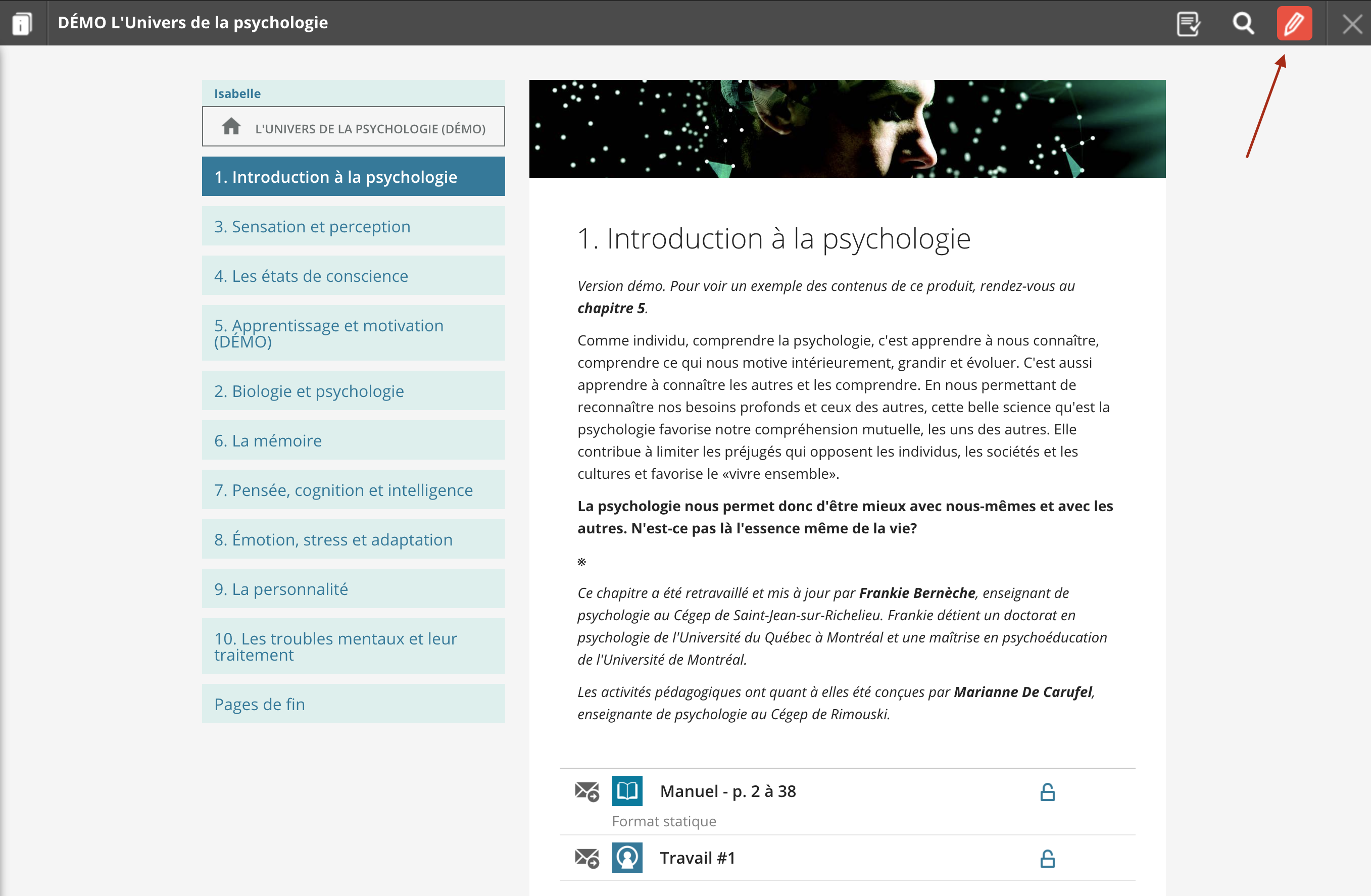1371x896 pixels.
Task: Open 10. Les troubles mentaux et leur traitement
Action: (353, 646)
